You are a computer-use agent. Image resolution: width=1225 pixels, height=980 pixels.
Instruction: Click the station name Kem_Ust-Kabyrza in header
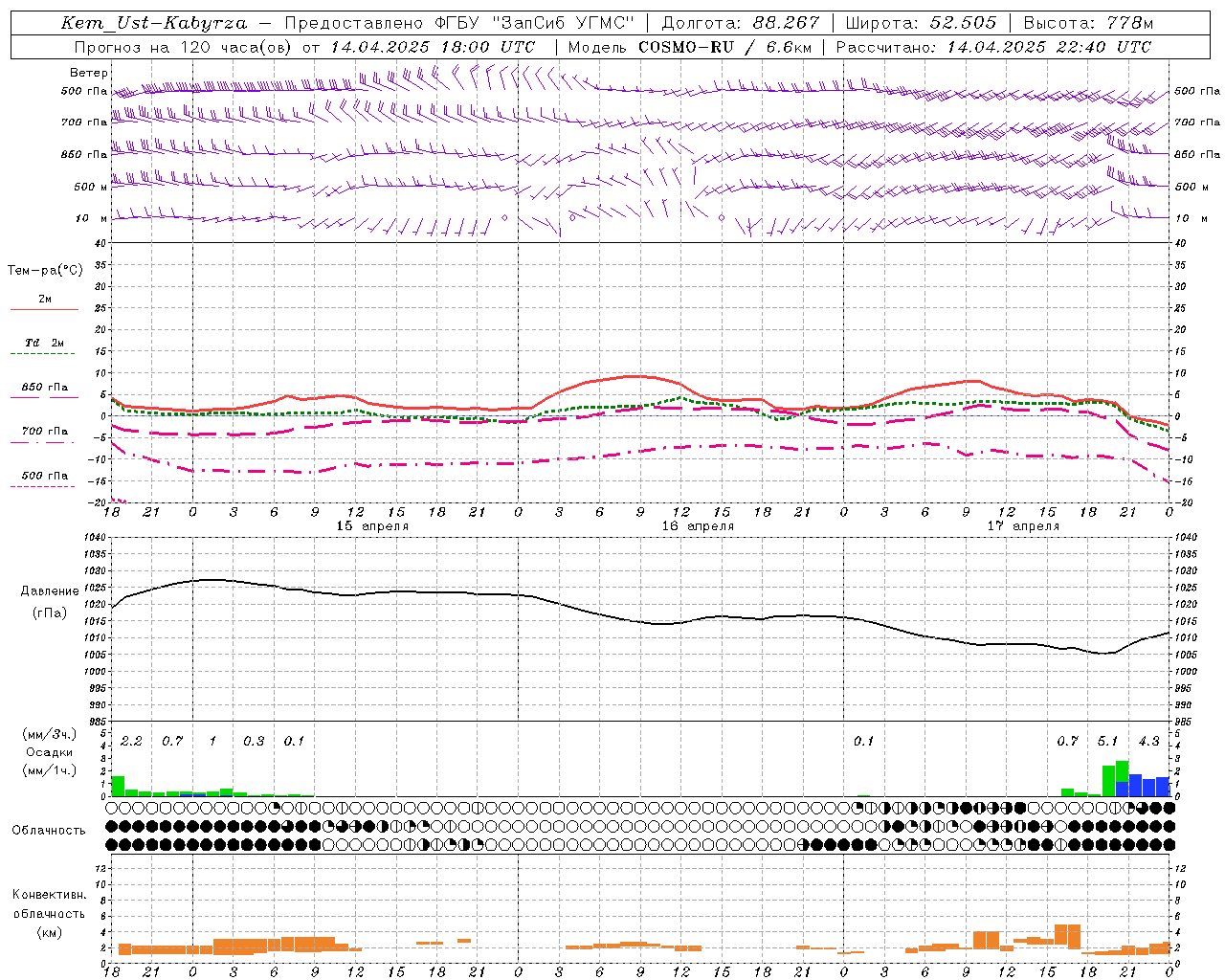point(154,23)
